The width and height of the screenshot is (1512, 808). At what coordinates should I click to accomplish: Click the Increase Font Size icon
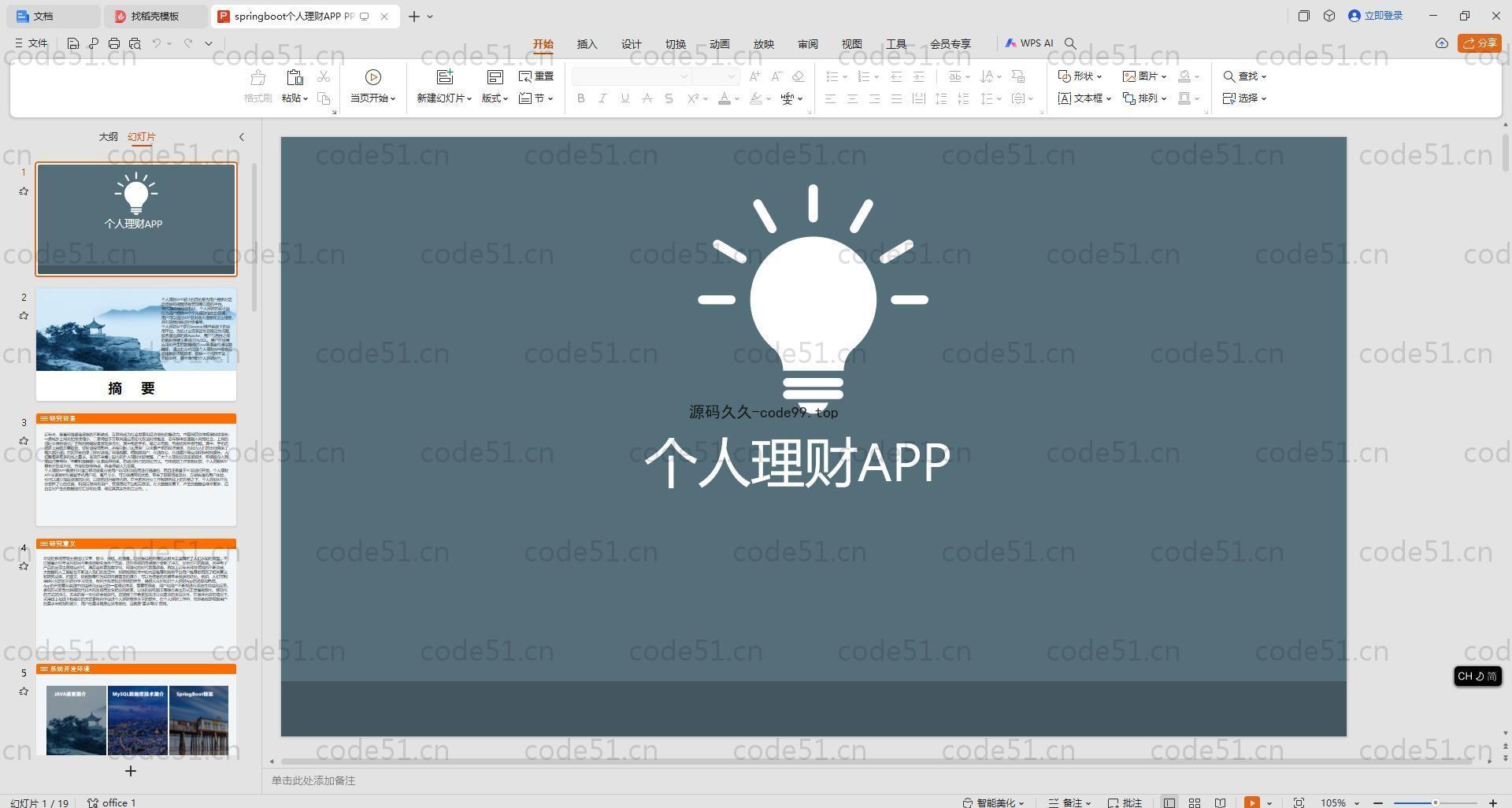[754, 76]
